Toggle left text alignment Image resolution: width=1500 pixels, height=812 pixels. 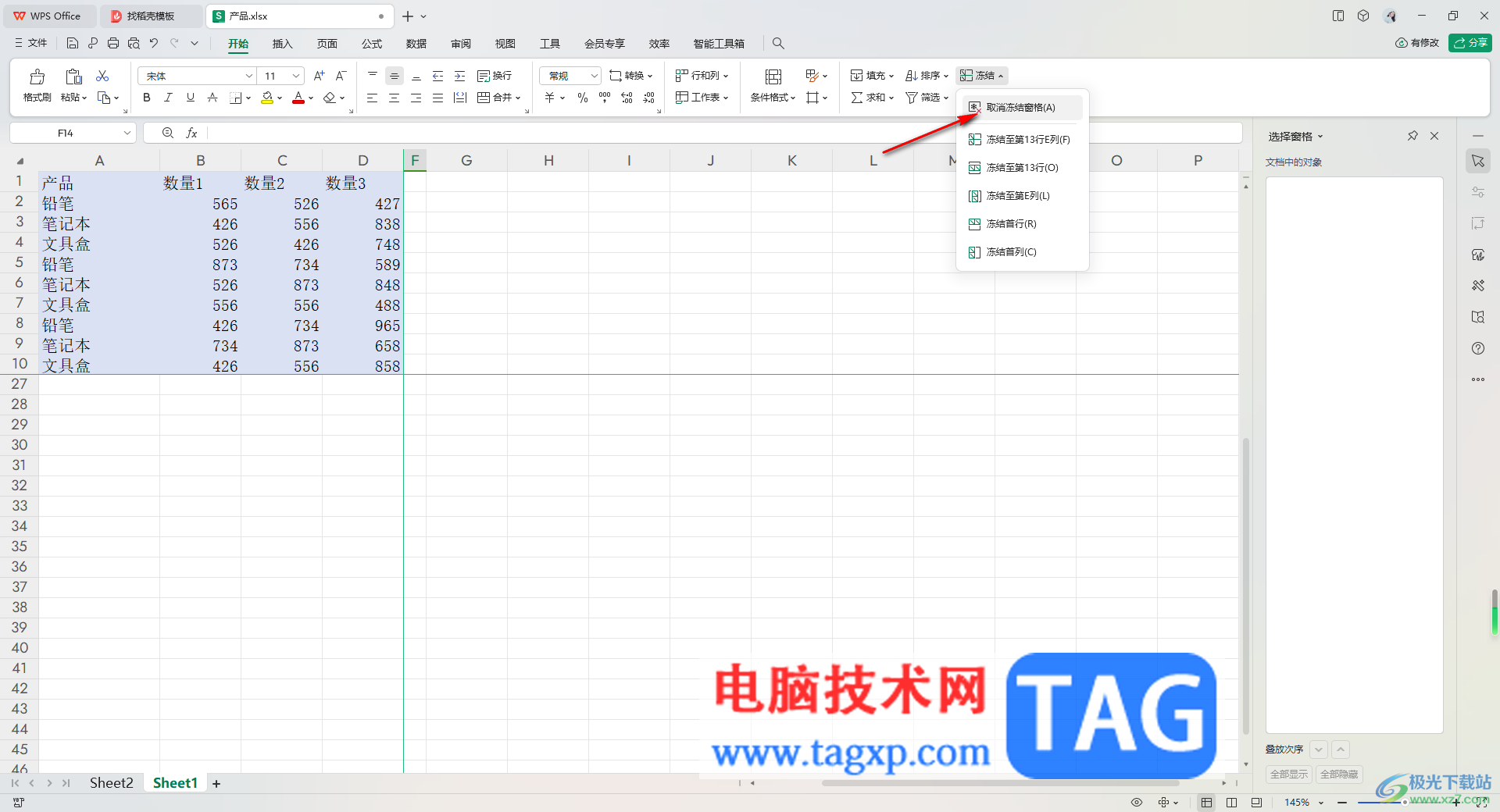click(373, 98)
